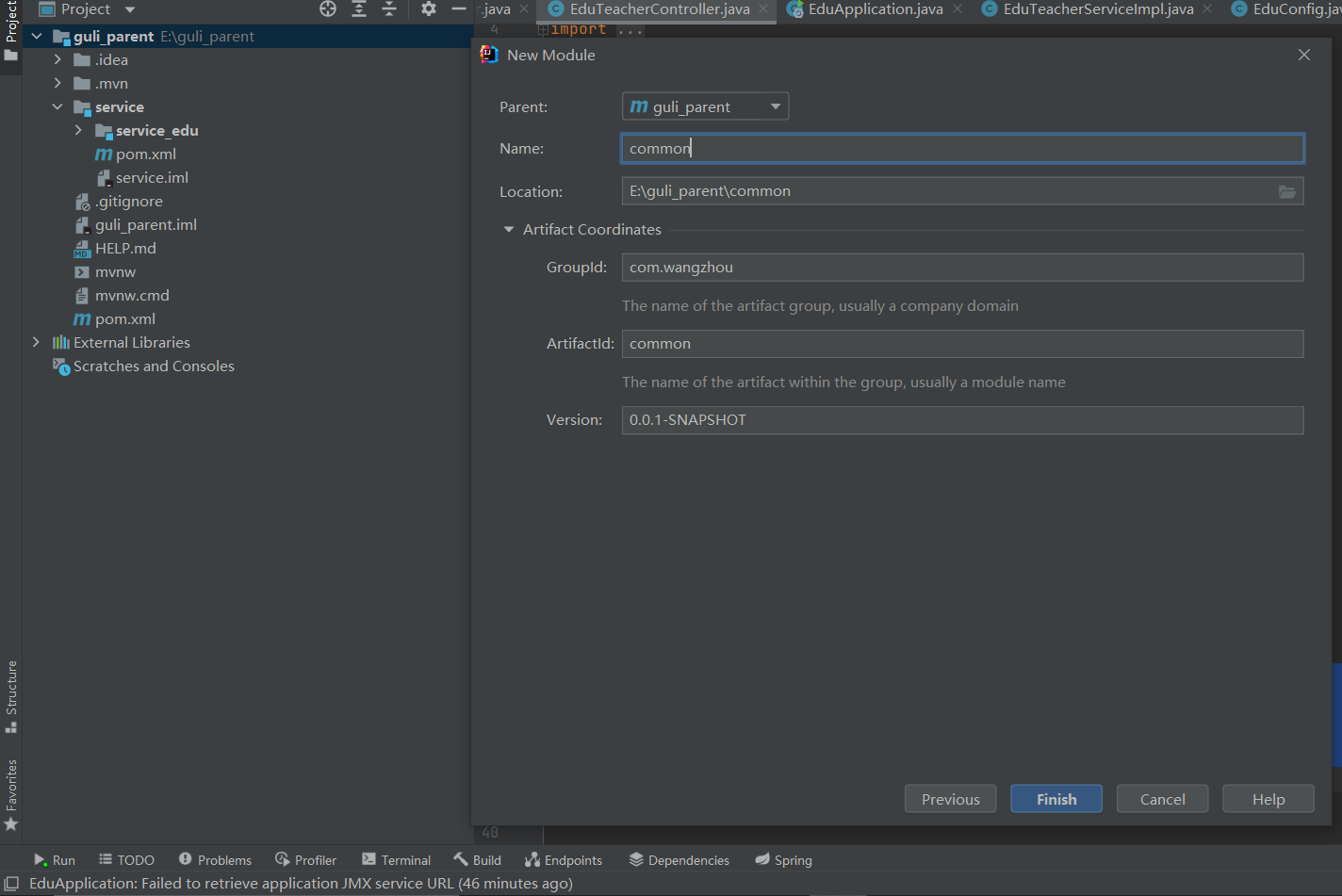Click the locate/select opened file crosshair icon

(328, 8)
